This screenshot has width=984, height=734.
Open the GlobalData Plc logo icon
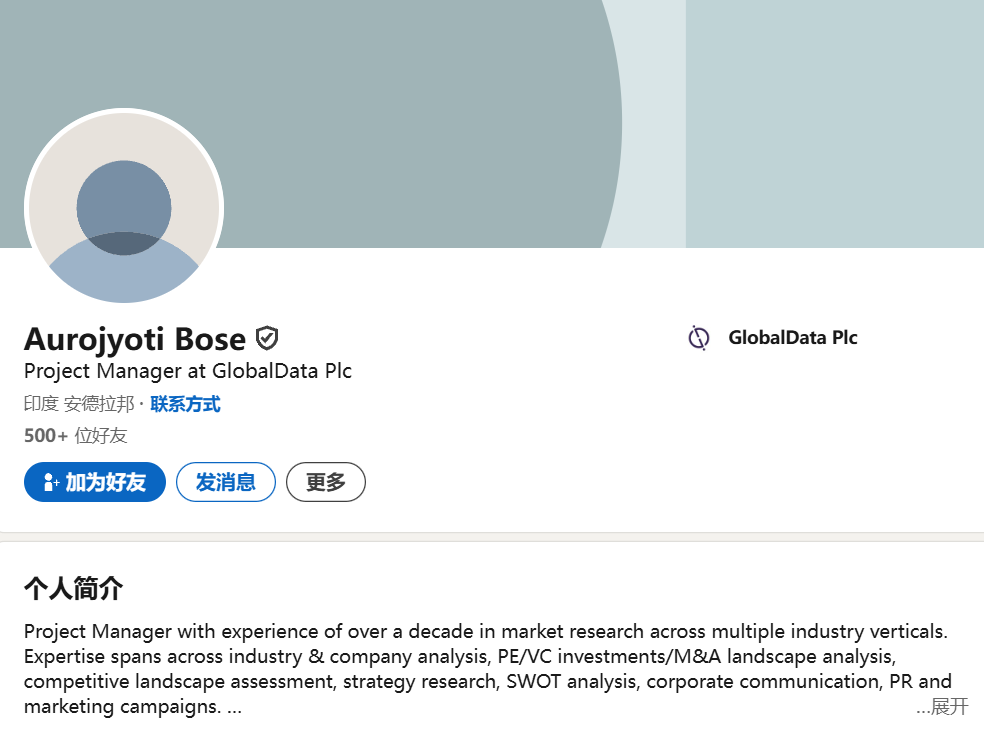point(698,338)
